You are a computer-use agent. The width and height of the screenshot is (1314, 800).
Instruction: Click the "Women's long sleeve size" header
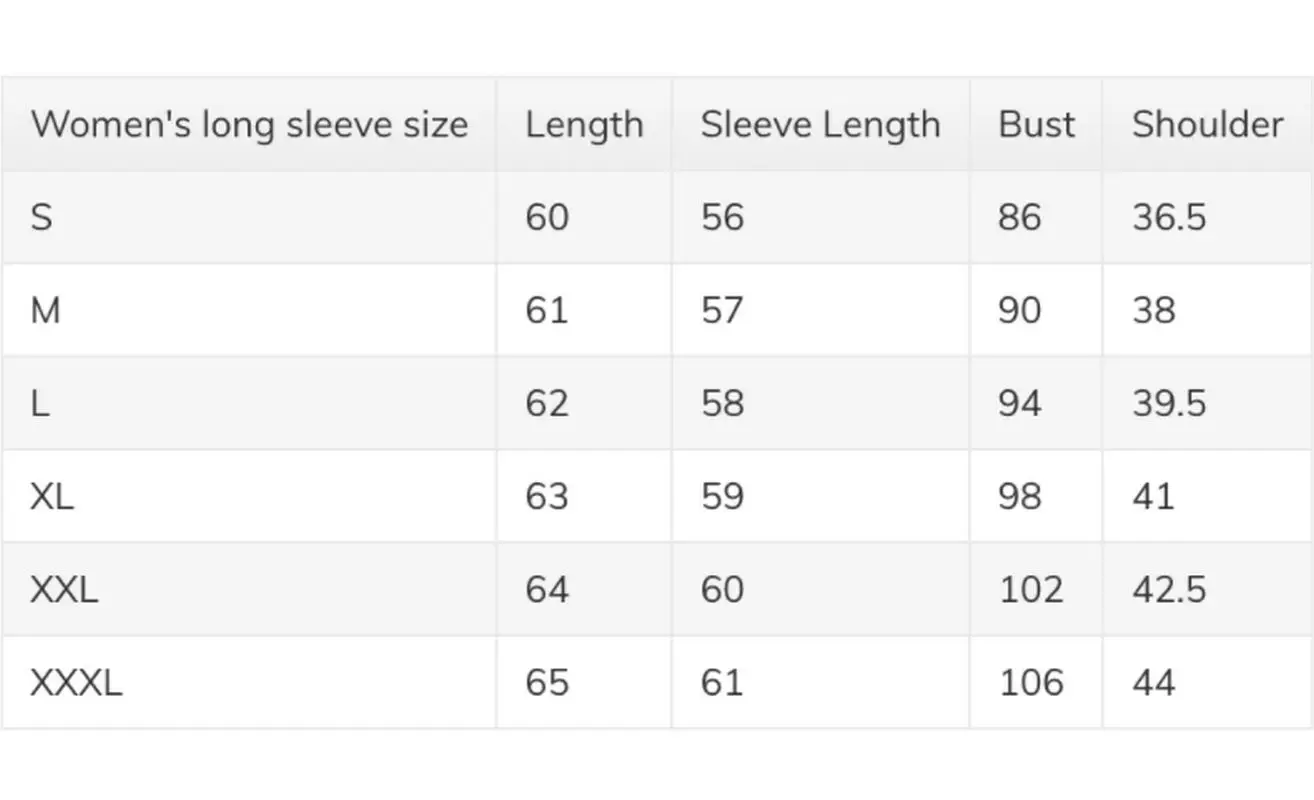249,125
